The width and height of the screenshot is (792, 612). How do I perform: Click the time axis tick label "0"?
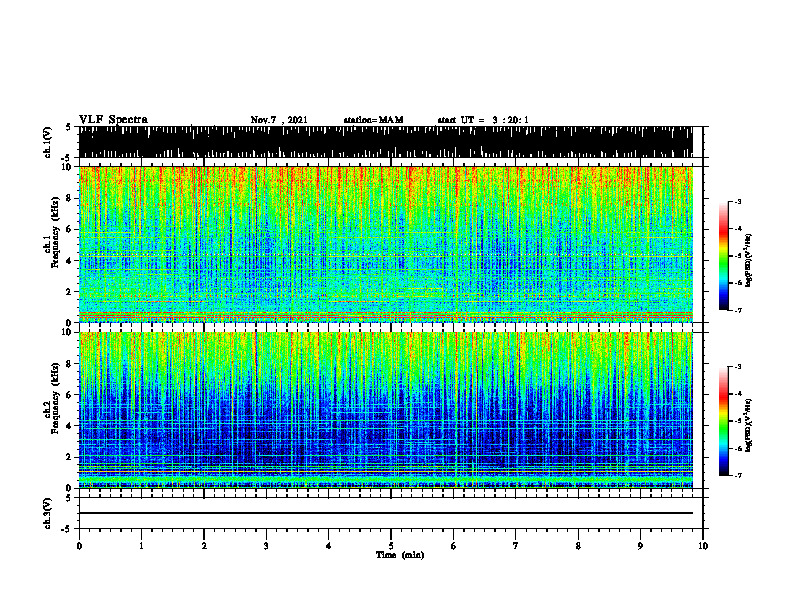[x=79, y=546]
